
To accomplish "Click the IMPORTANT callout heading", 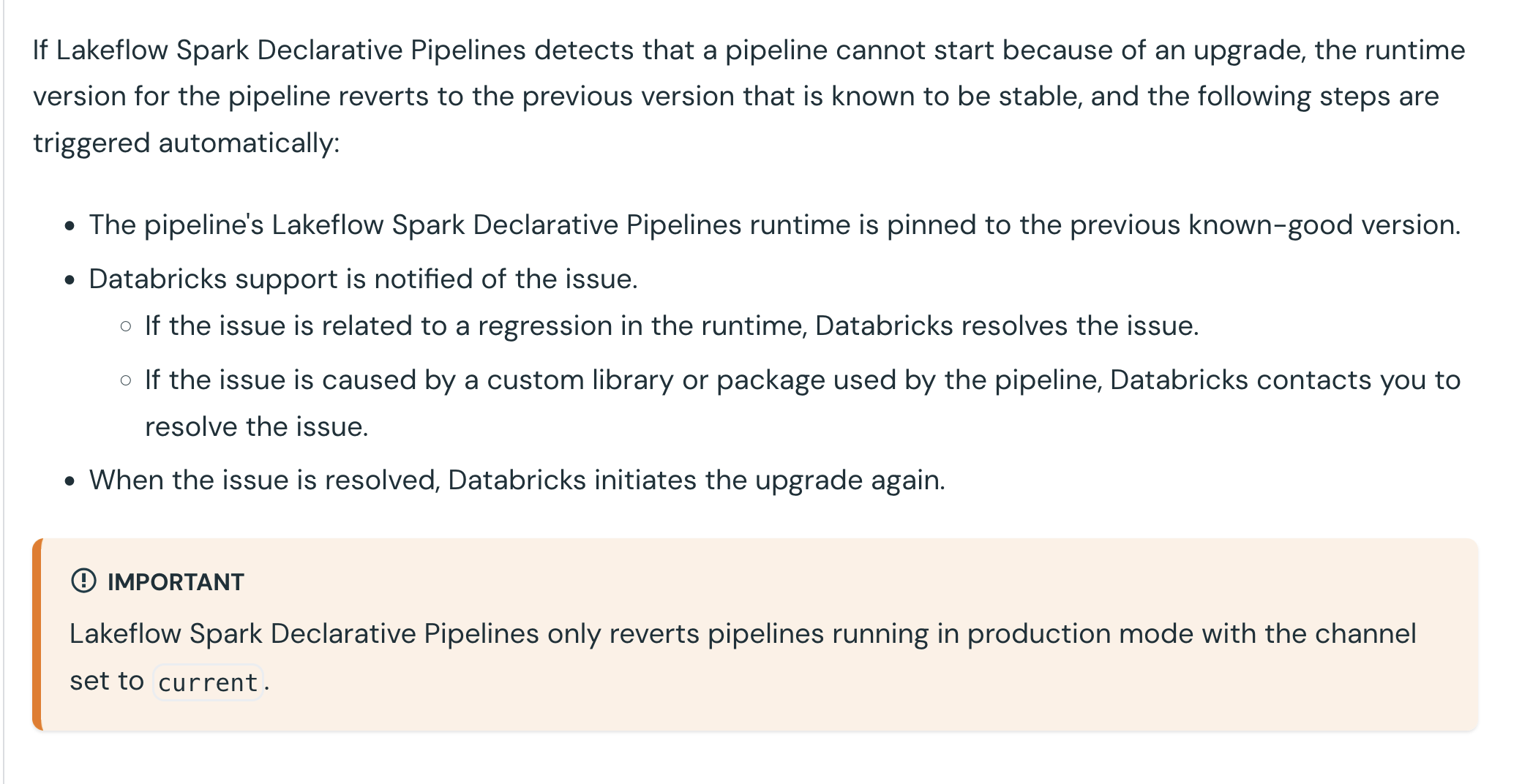I will click(176, 581).
